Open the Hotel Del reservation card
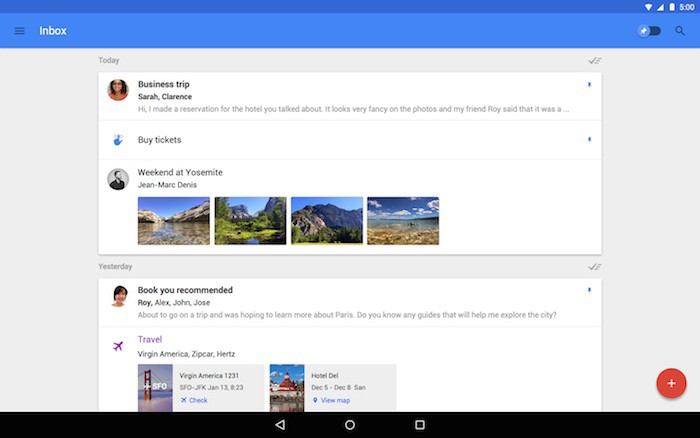 pos(333,388)
